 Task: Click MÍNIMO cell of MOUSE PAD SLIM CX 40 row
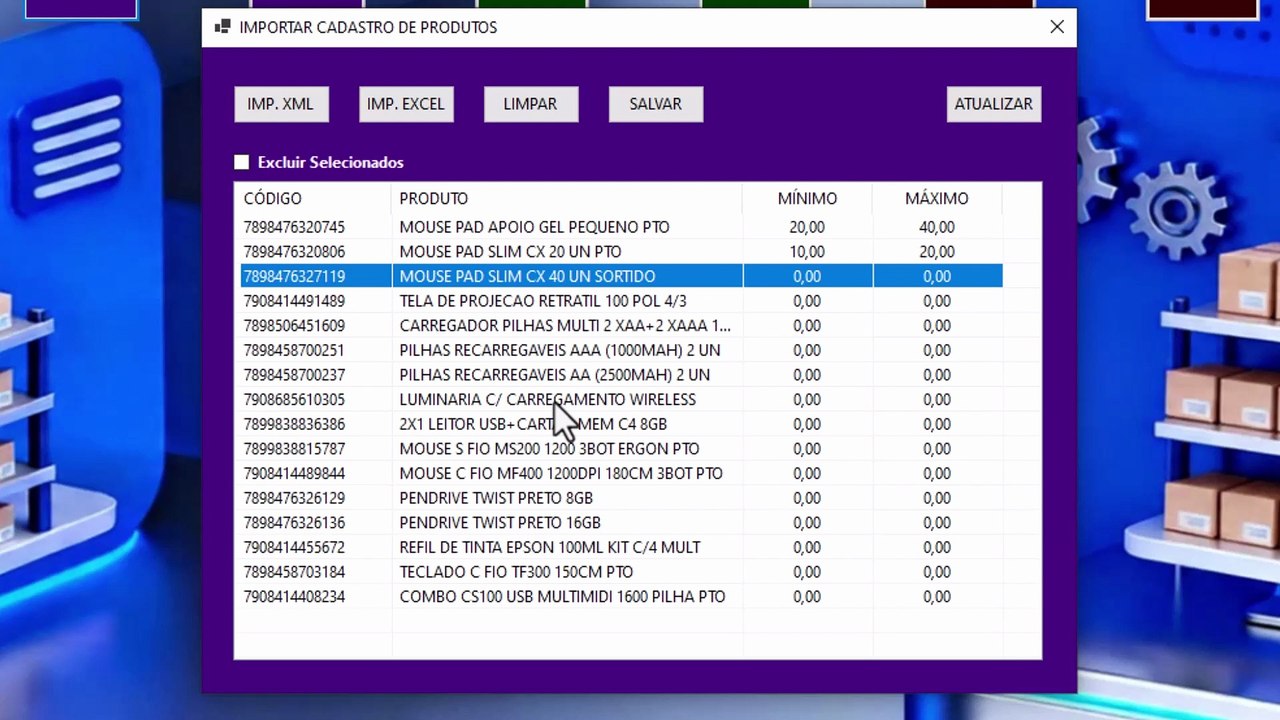pyautogui.click(x=807, y=277)
